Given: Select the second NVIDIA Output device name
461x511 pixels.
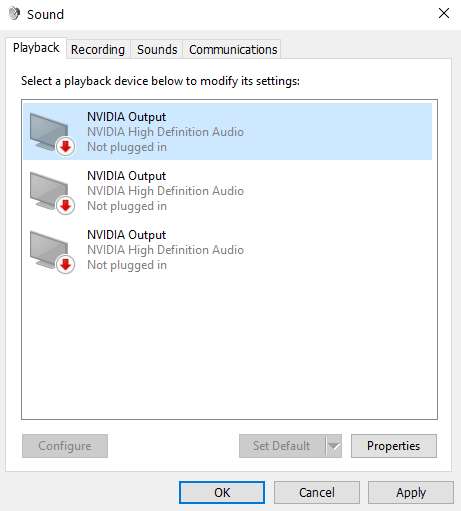Looking at the screenshot, I should (126, 176).
